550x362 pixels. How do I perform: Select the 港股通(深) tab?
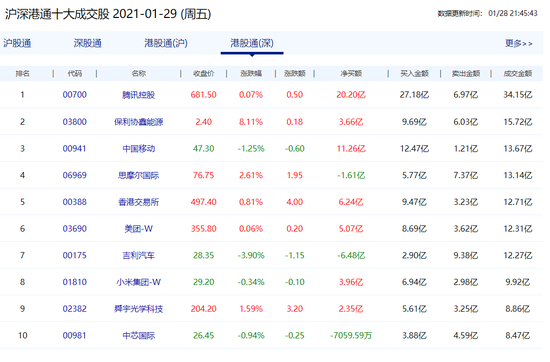click(252, 43)
